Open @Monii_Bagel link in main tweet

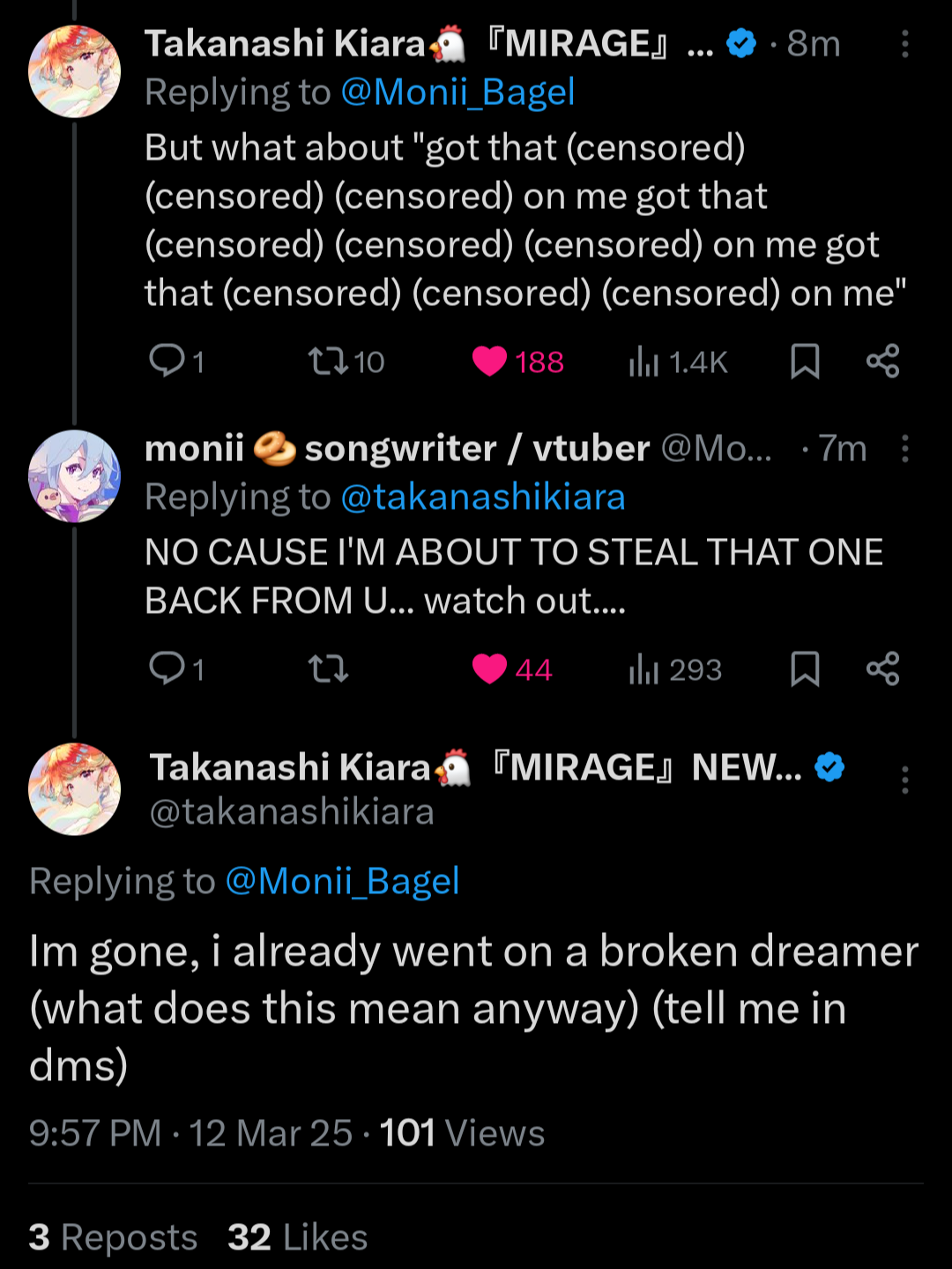coord(342,881)
